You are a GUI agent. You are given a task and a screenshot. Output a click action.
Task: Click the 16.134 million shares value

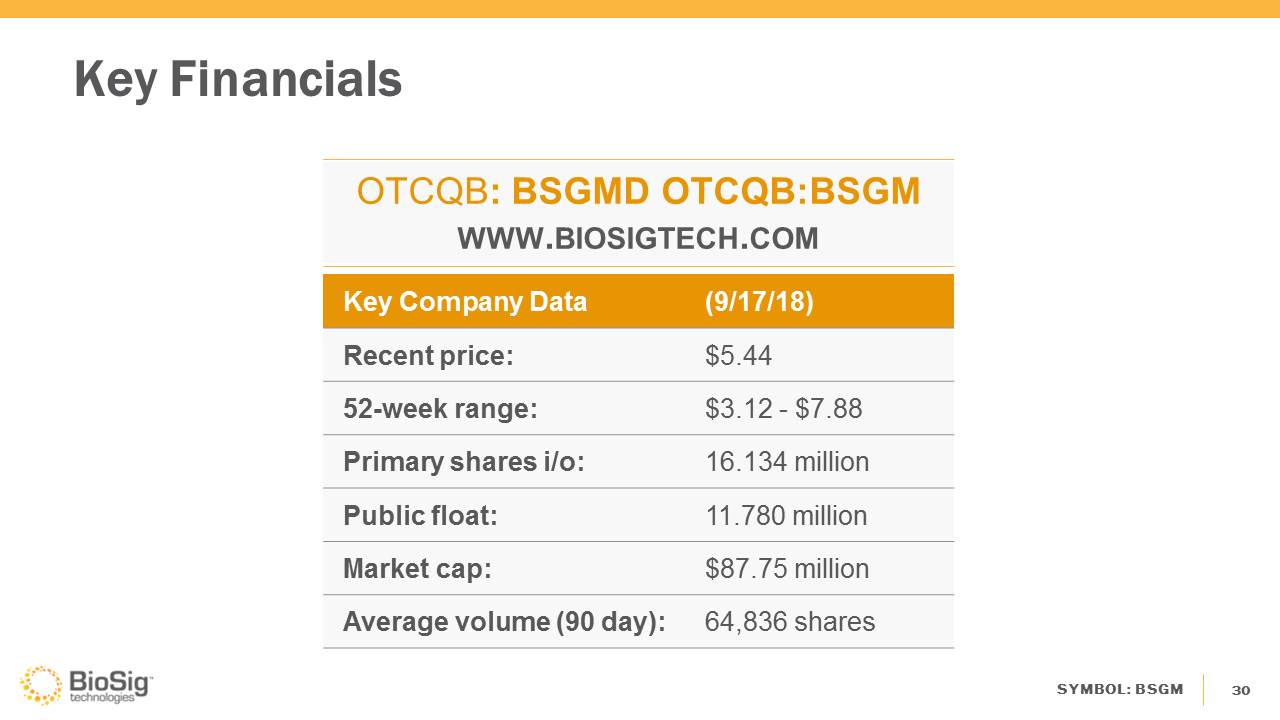(787, 462)
